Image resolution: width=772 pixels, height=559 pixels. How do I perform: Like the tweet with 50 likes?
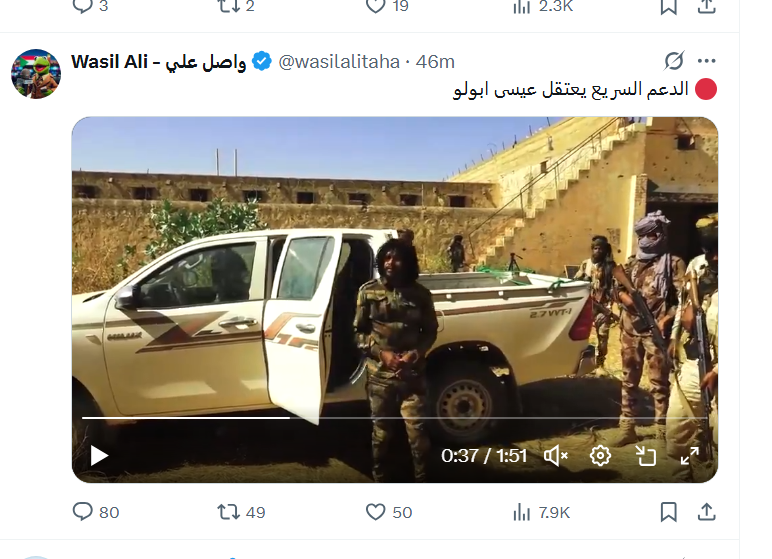pos(388,512)
